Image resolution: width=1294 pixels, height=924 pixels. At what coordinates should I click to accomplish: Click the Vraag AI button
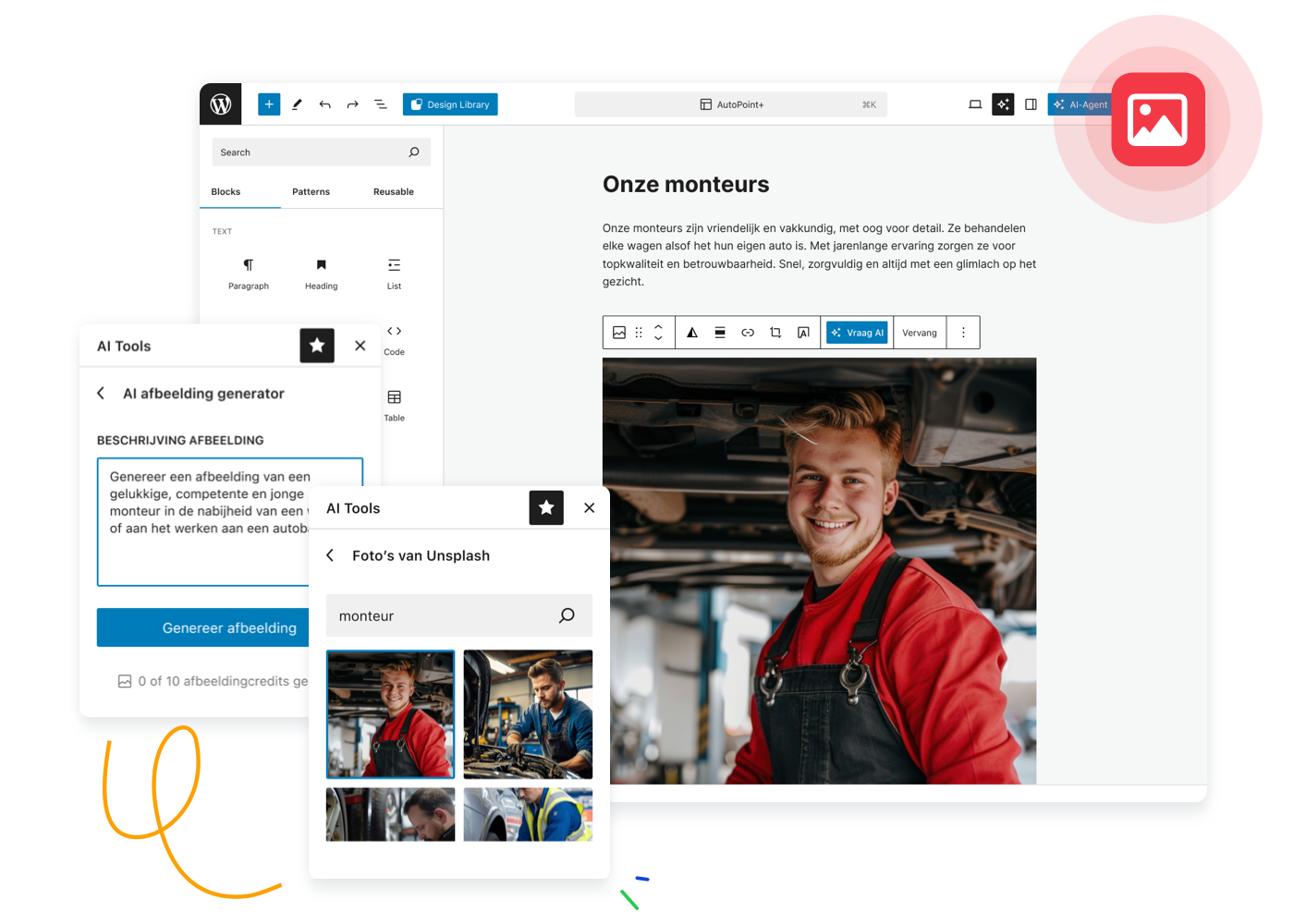(x=857, y=333)
